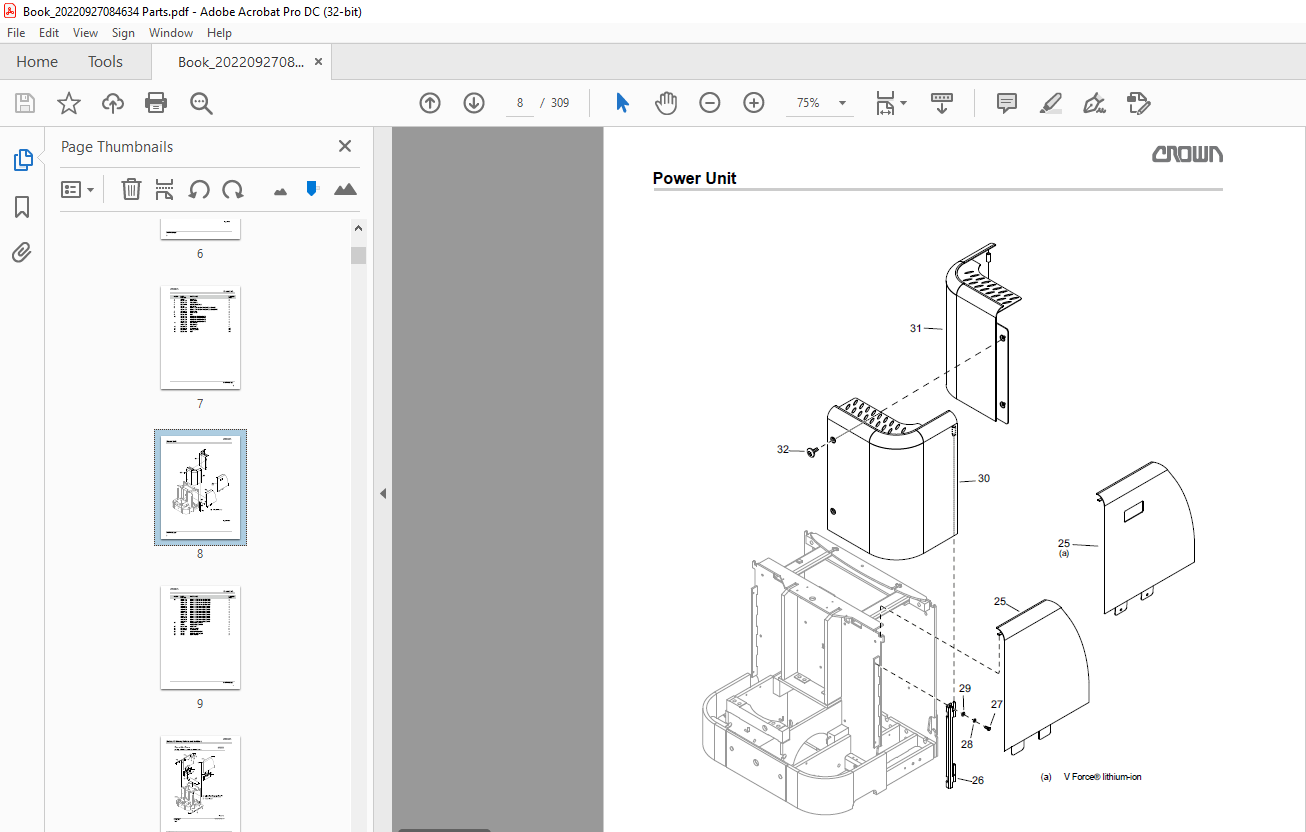Show Page Thumbnails sidebar panel
The height and width of the screenshot is (832, 1306).
pos(22,160)
